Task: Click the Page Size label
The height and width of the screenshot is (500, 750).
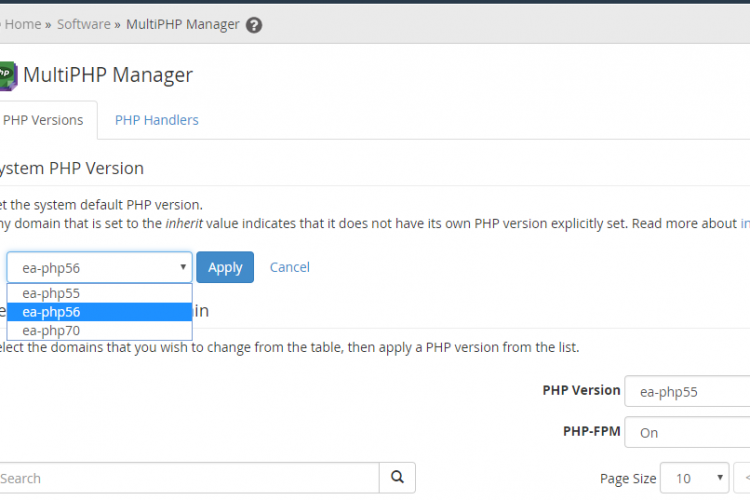Action: [628, 478]
